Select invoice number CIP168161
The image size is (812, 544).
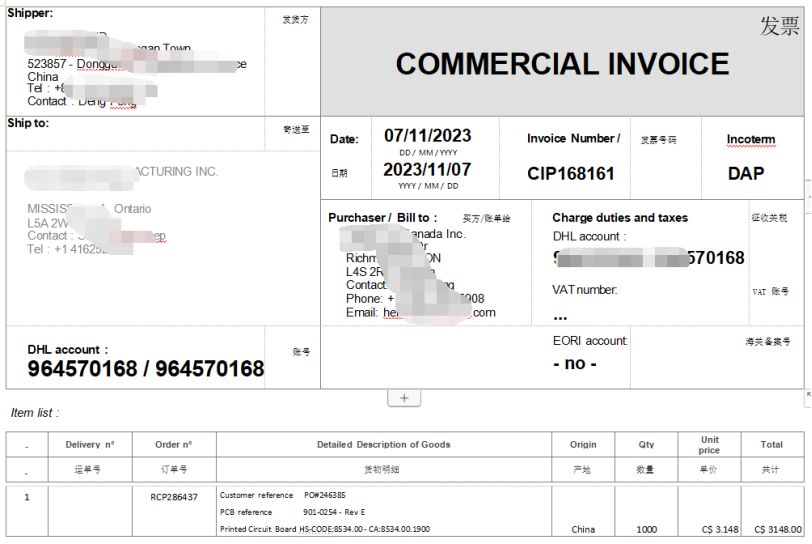click(x=571, y=174)
